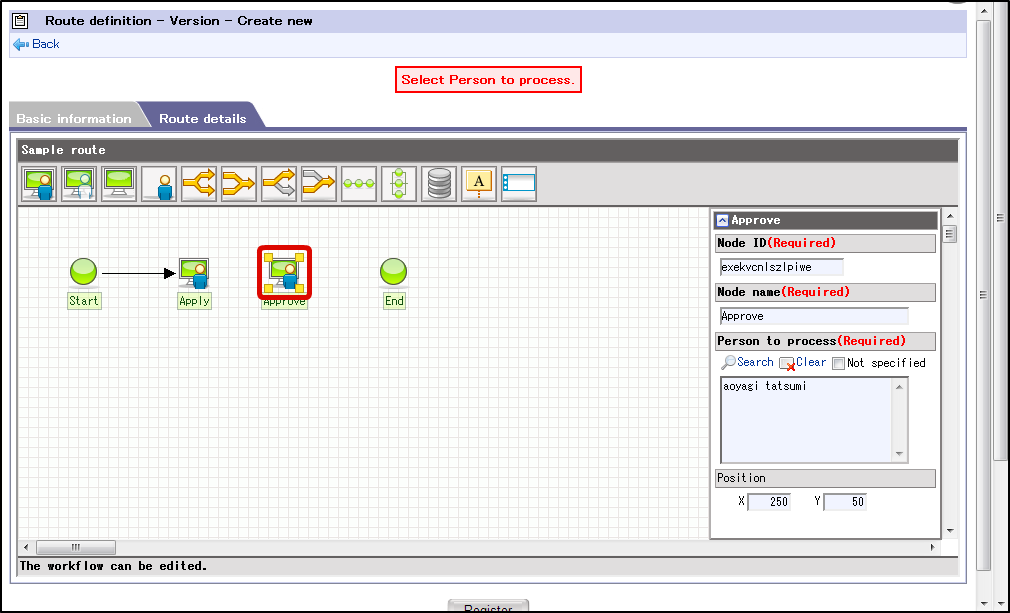Screen dimensions: 1010x613
Task: Select the yellow branch-split arrow tool
Action: (198, 184)
